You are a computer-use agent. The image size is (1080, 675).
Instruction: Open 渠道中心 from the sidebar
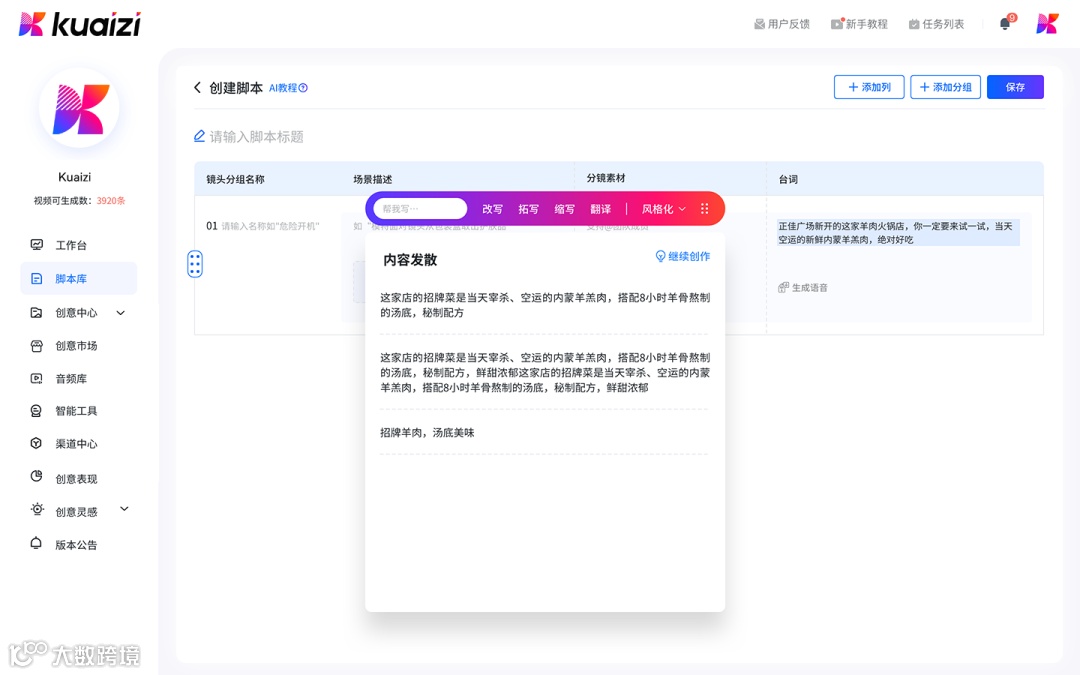click(x=77, y=443)
